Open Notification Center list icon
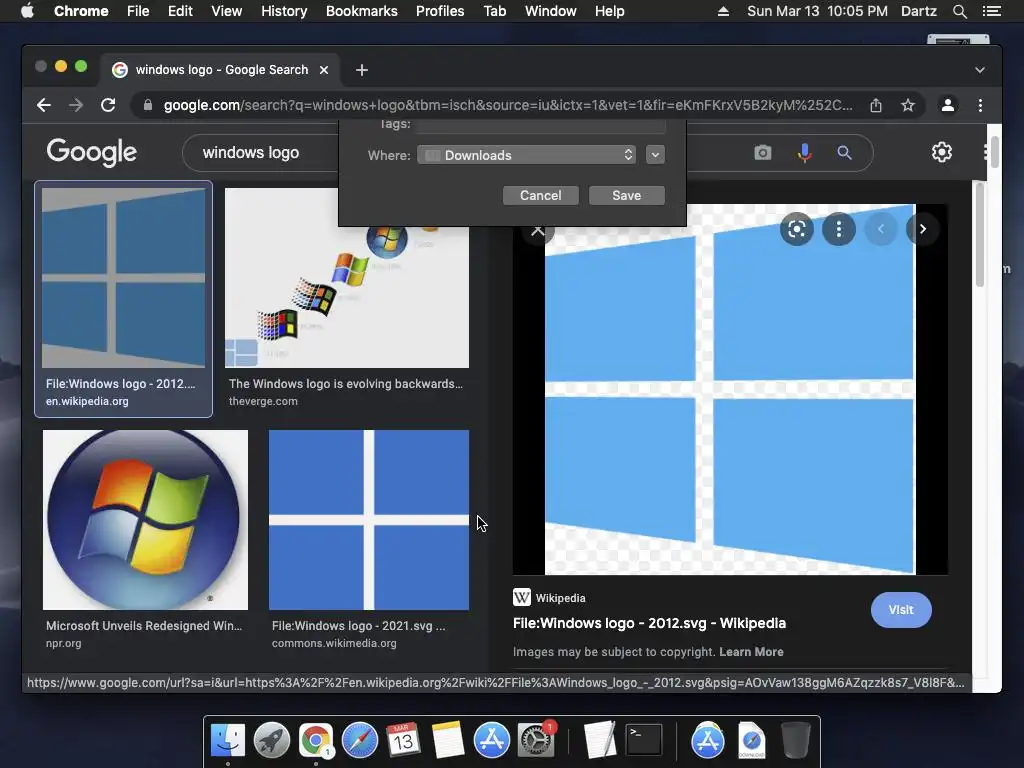Image resolution: width=1024 pixels, height=768 pixels. (x=992, y=11)
